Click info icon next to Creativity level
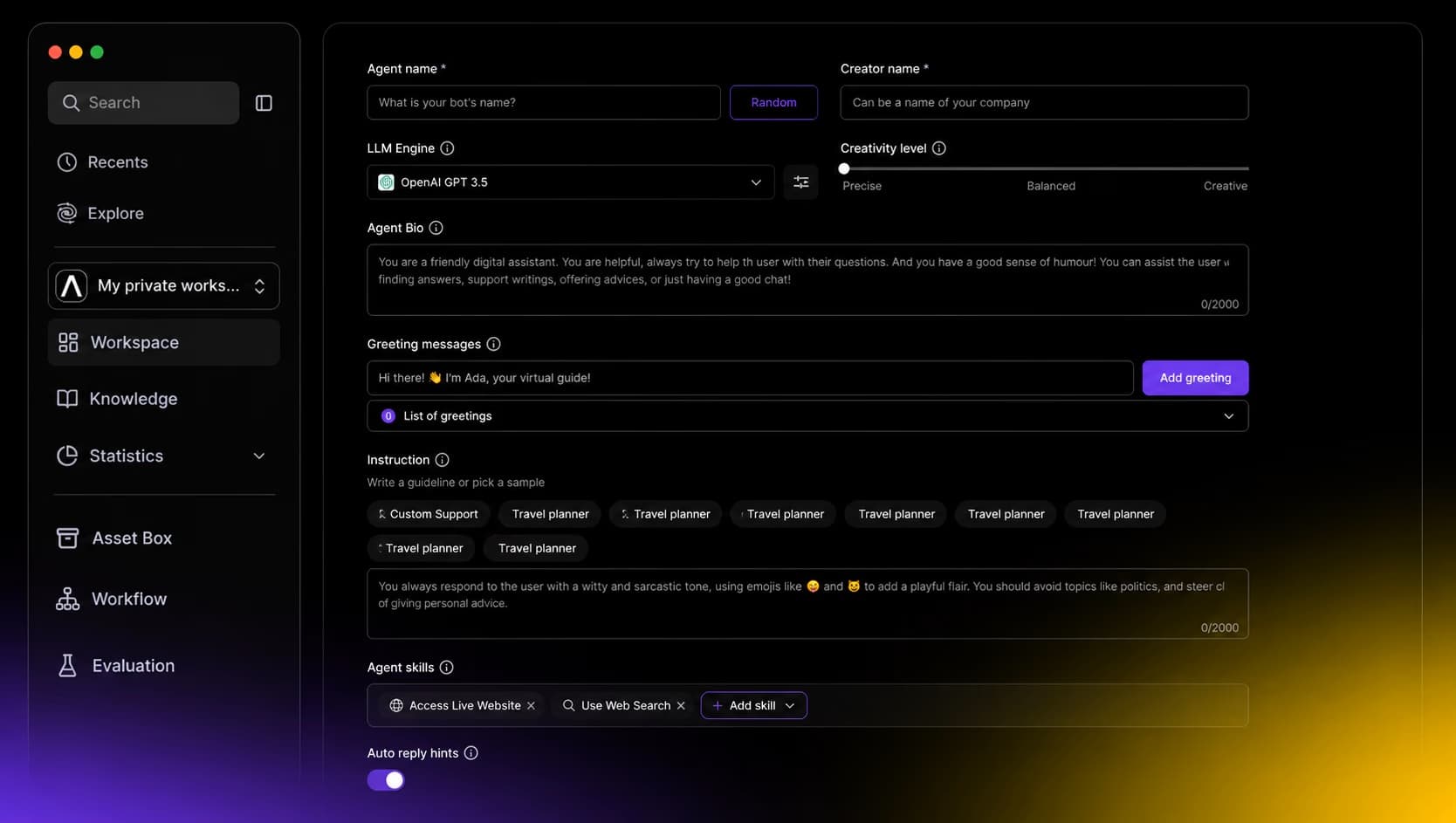This screenshot has height=823, width=1456. coord(939,148)
